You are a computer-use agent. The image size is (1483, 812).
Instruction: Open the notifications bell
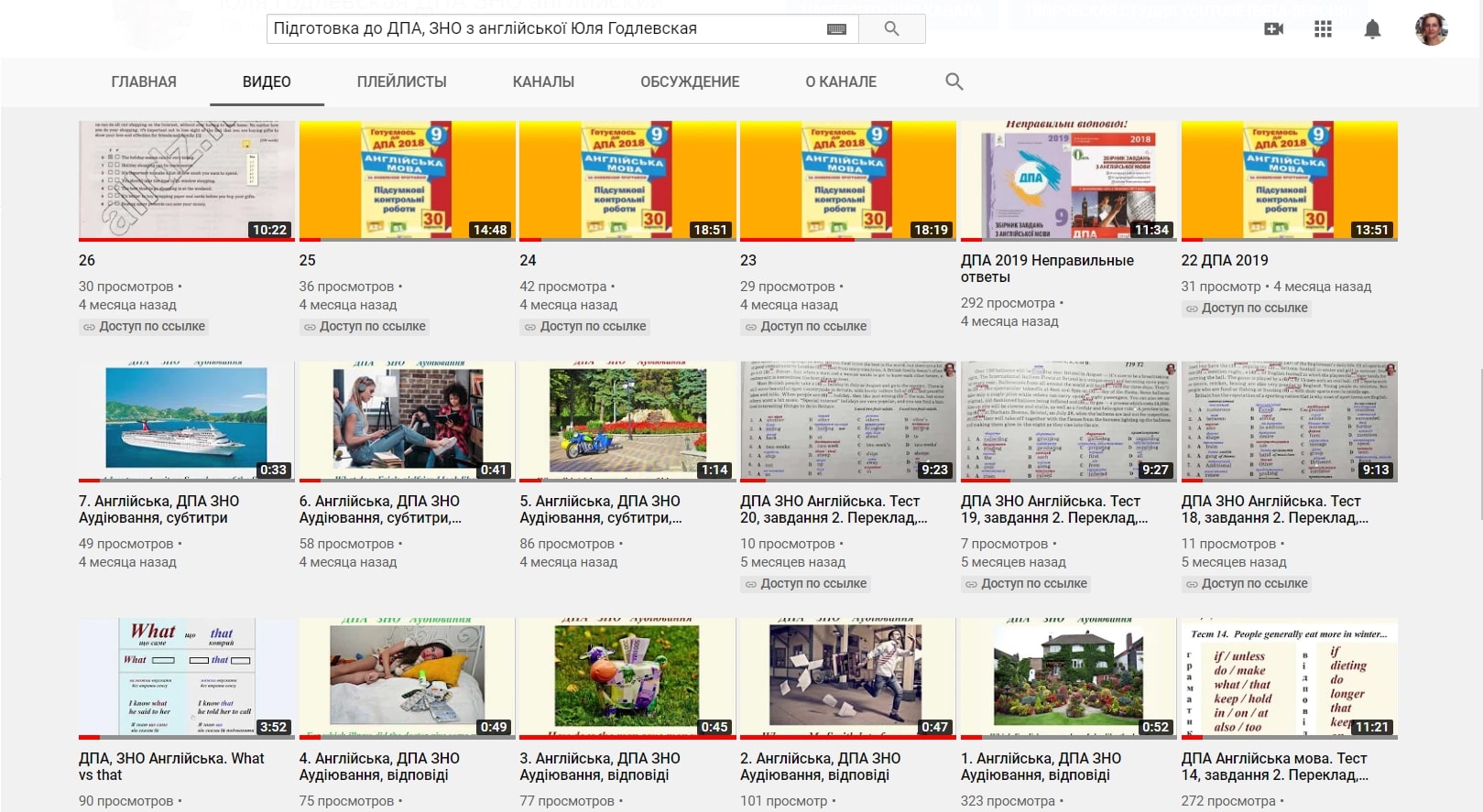(1372, 29)
